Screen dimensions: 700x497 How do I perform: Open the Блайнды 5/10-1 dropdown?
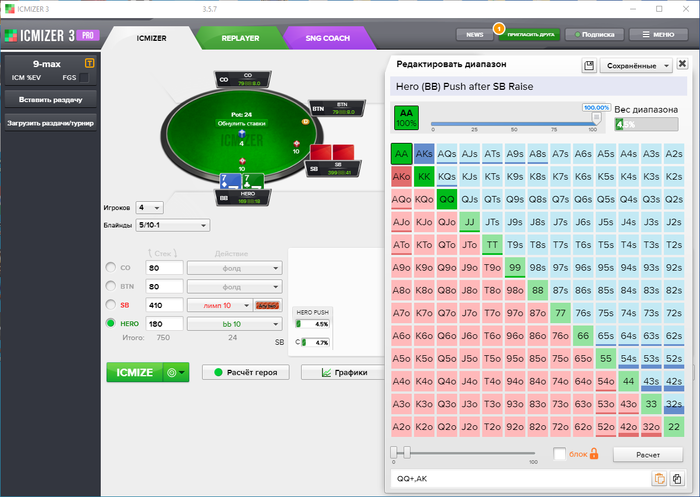(x=172, y=225)
